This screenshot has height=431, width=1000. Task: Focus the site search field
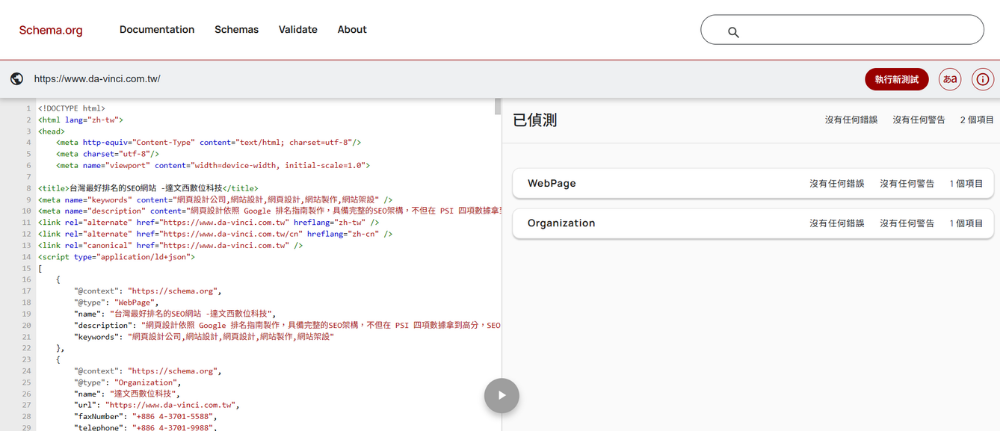(x=842, y=30)
